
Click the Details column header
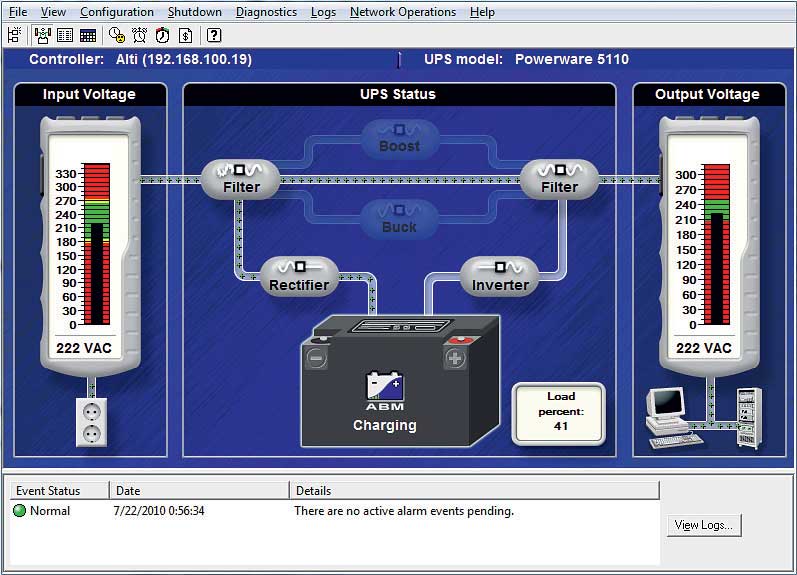click(475, 491)
